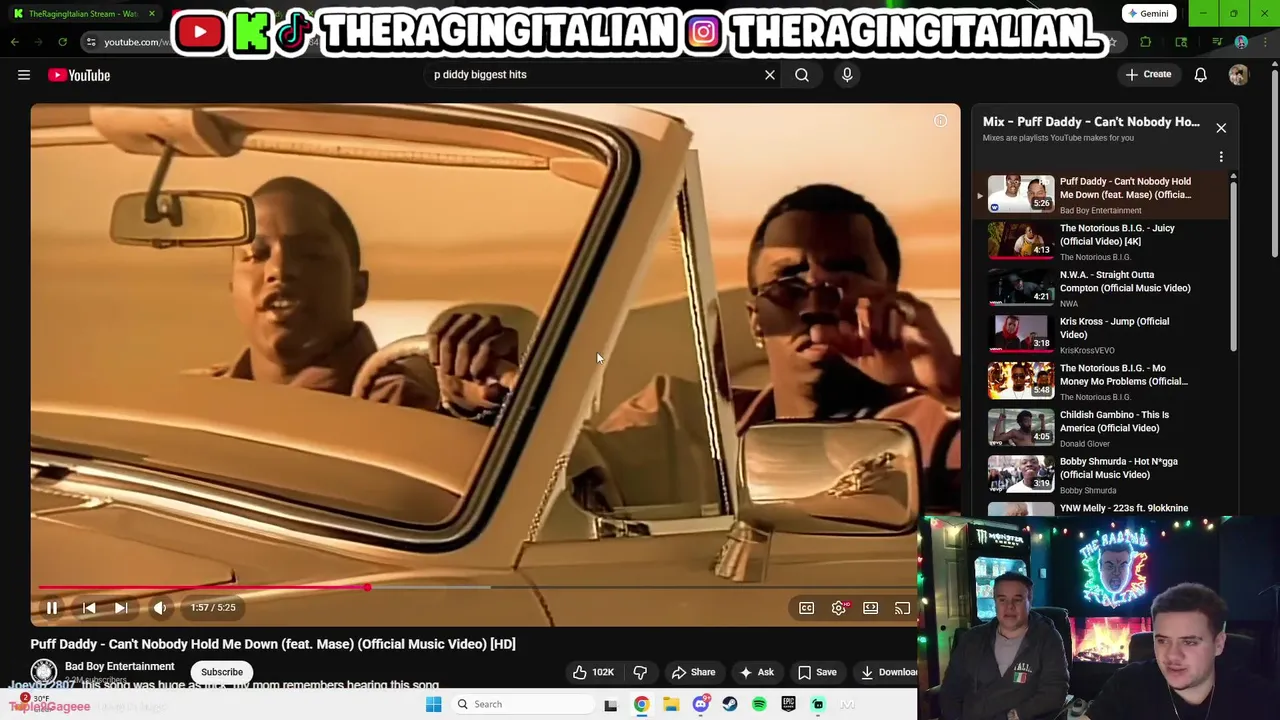Play Kris Kross Jump video
Viewport: 1280px width, 720px height.
coord(1100,335)
